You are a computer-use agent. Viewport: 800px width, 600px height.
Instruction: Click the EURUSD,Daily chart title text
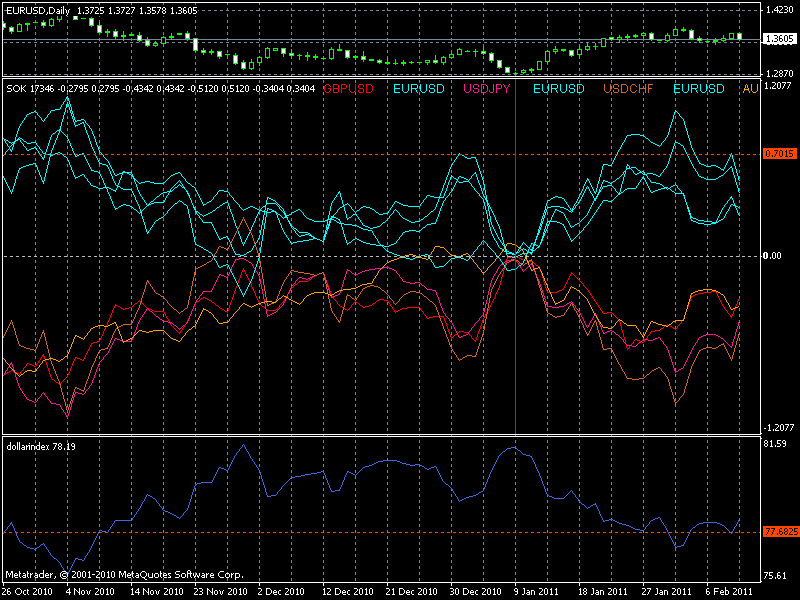point(38,10)
